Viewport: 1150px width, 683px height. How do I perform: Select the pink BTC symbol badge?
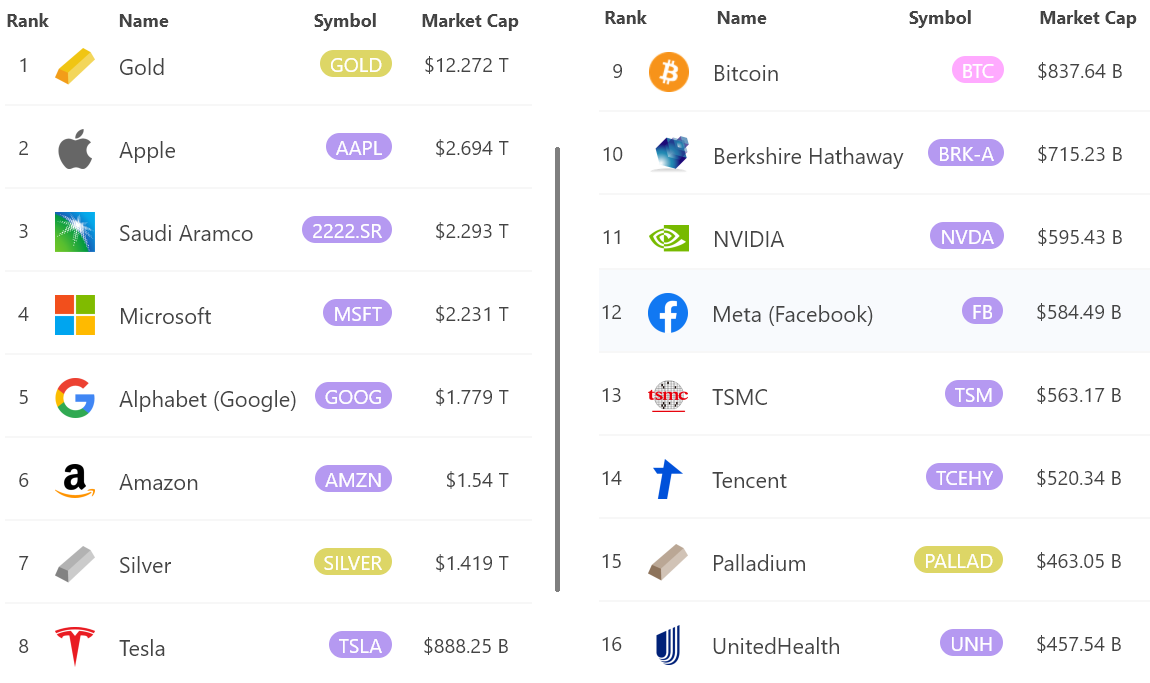(977, 71)
